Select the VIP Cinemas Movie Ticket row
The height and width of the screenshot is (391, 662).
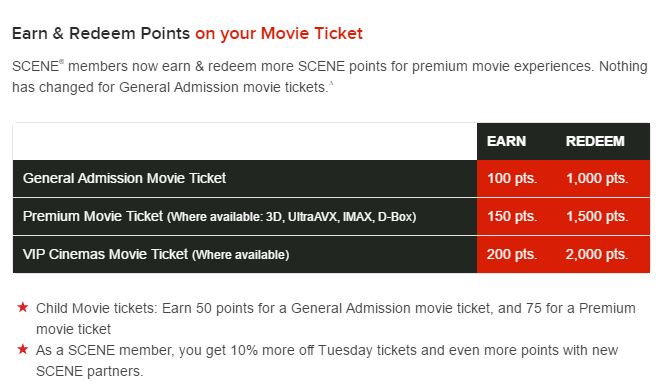[x=331, y=254]
